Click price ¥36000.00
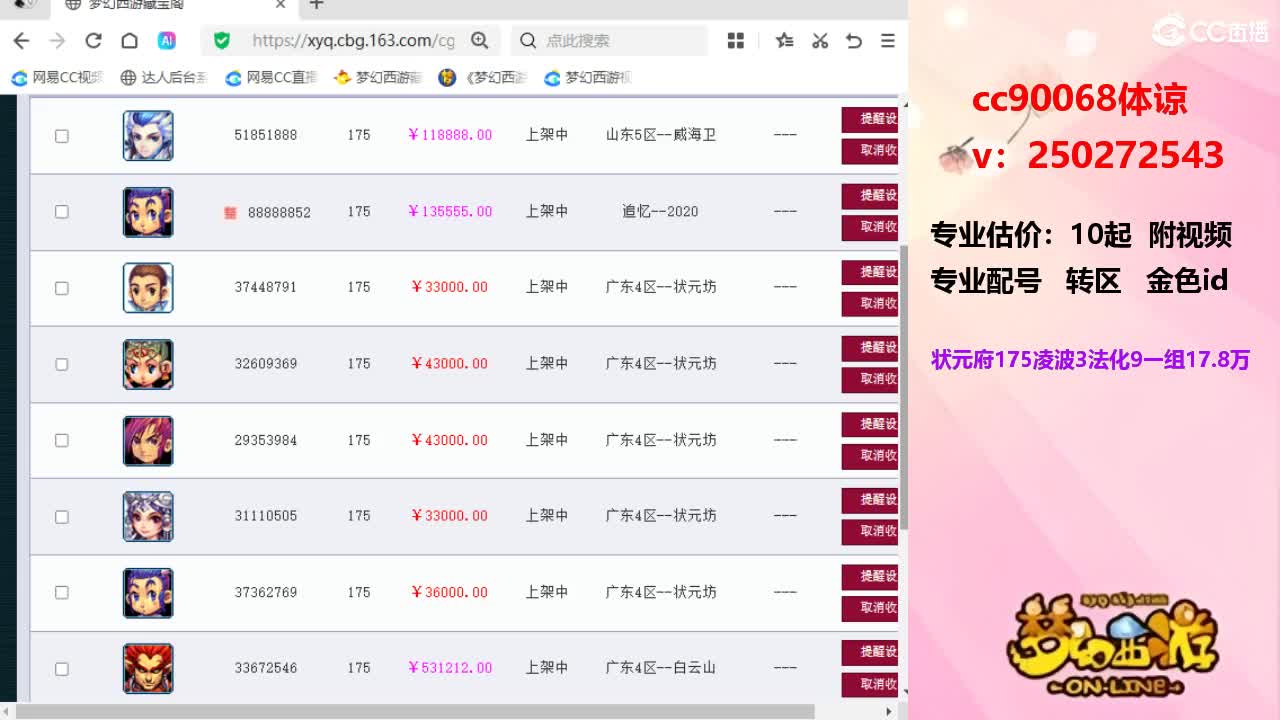The image size is (1280, 720). [x=450, y=592]
